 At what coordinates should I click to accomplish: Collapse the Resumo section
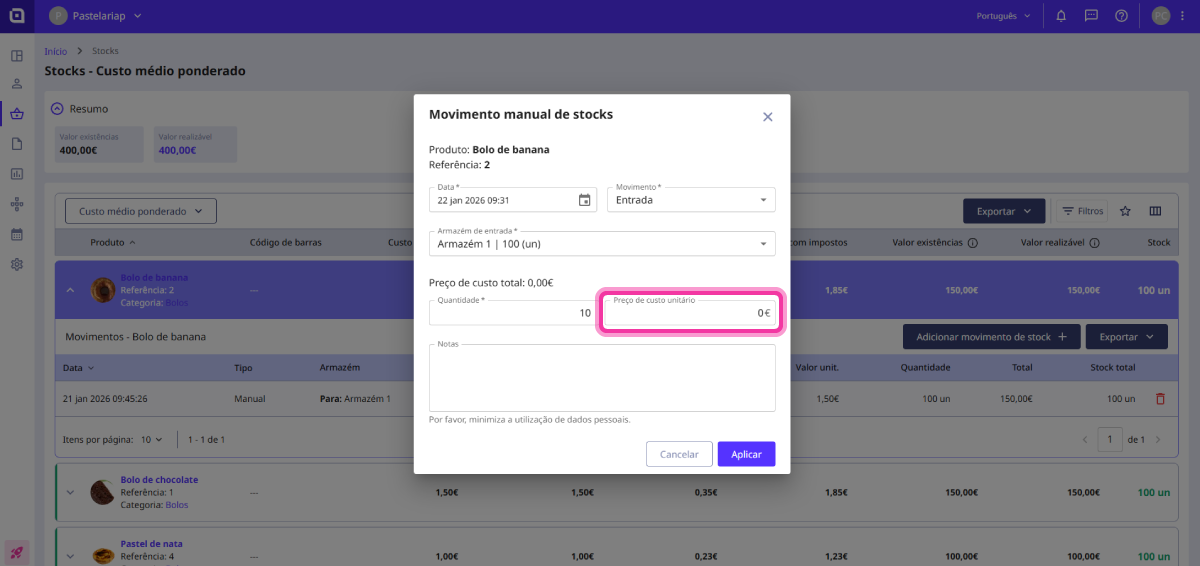coord(57,109)
